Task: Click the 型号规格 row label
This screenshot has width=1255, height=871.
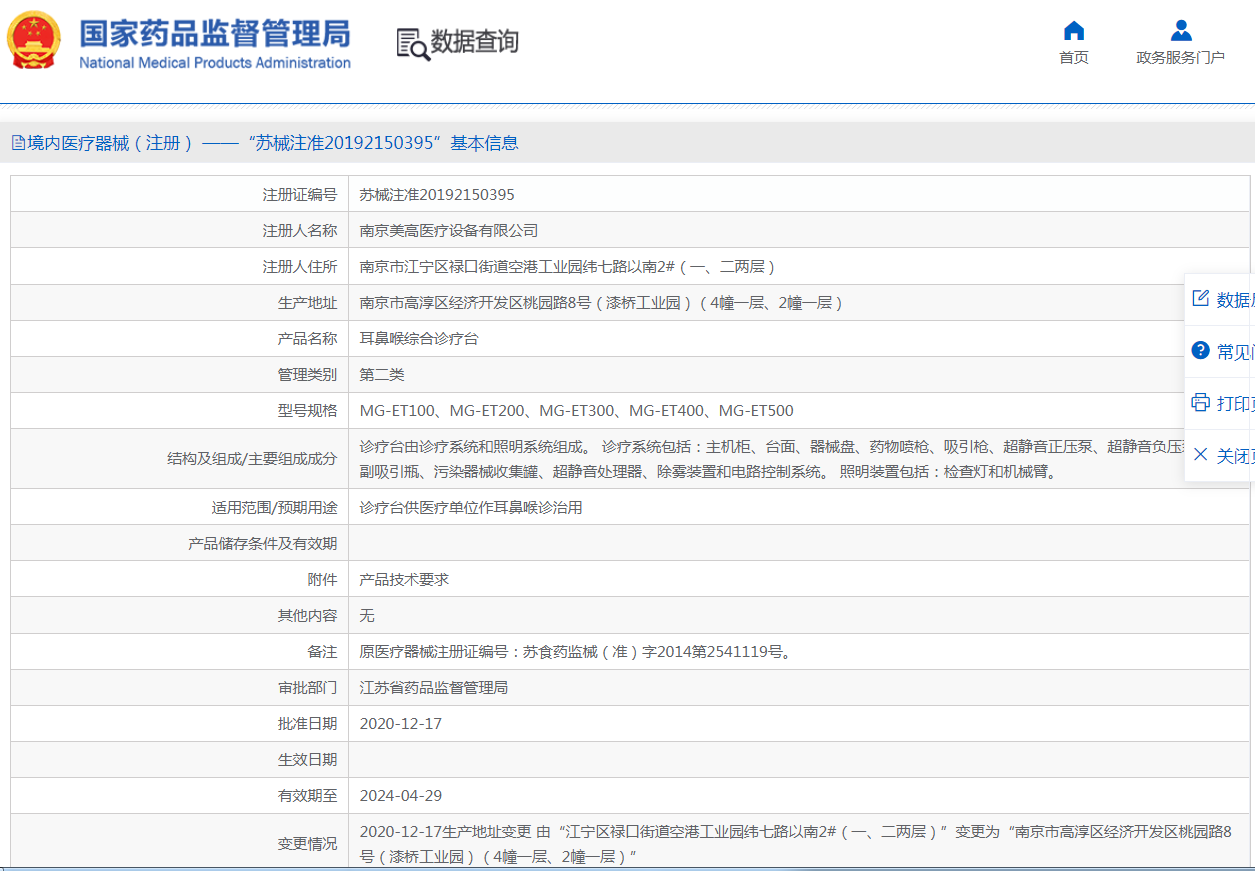Action: pyautogui.click(x=307, y=411)
